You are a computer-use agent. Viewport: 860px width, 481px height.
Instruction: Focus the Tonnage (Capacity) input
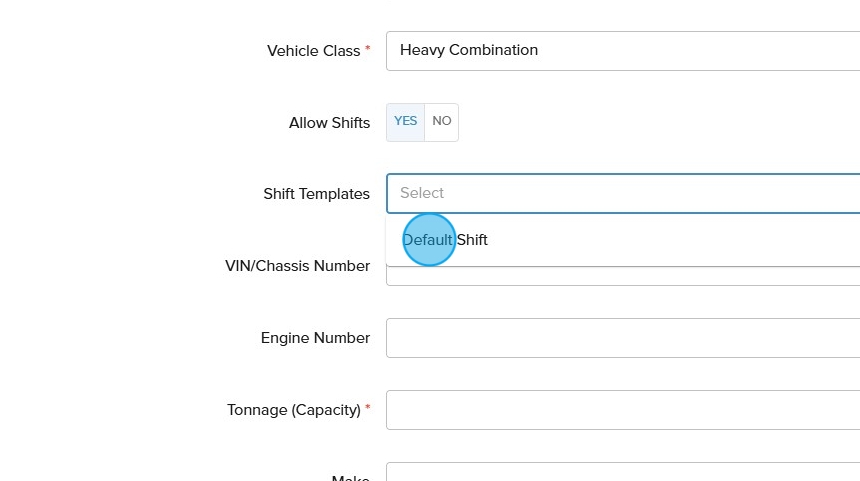(622, 410)
